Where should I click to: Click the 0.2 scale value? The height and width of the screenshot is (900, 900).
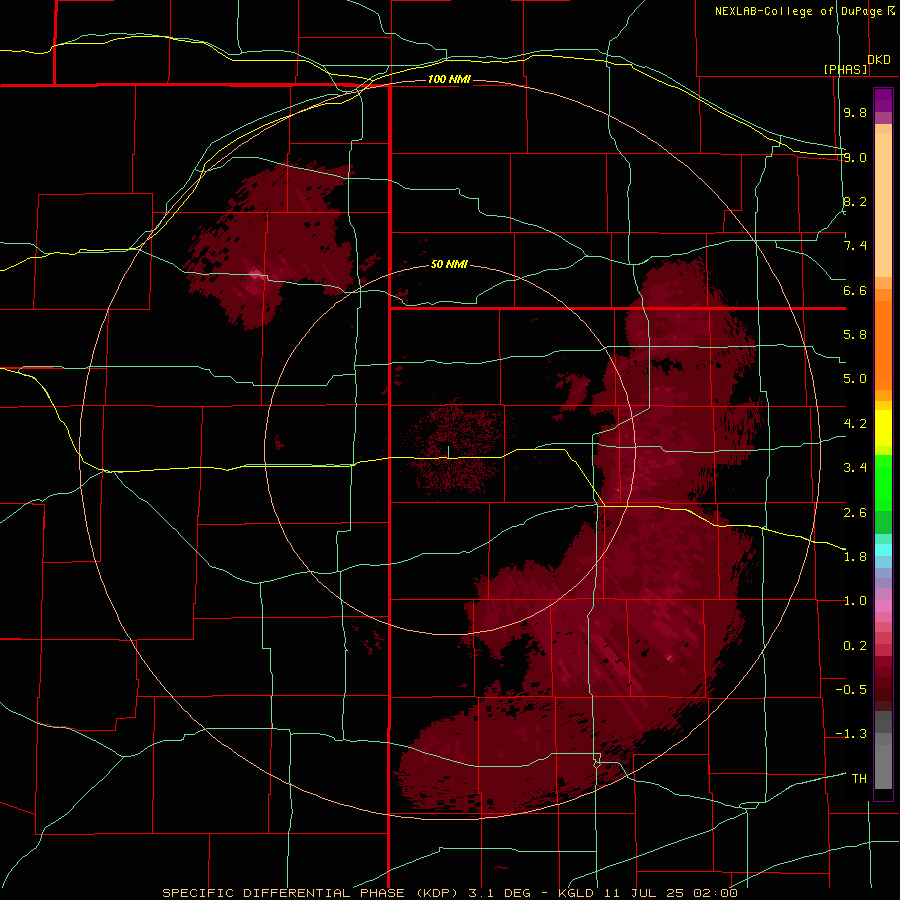click(x=855, y=646)
